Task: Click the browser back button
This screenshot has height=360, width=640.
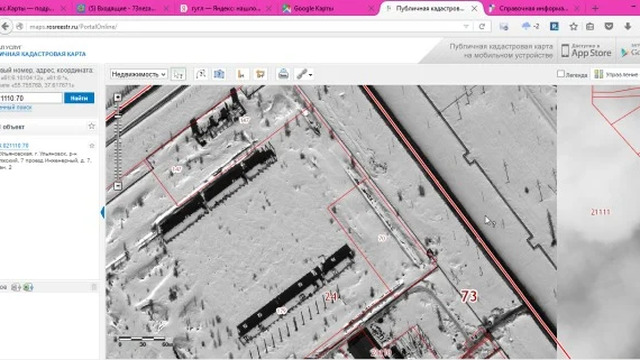Action: click(x=5, y=27)
